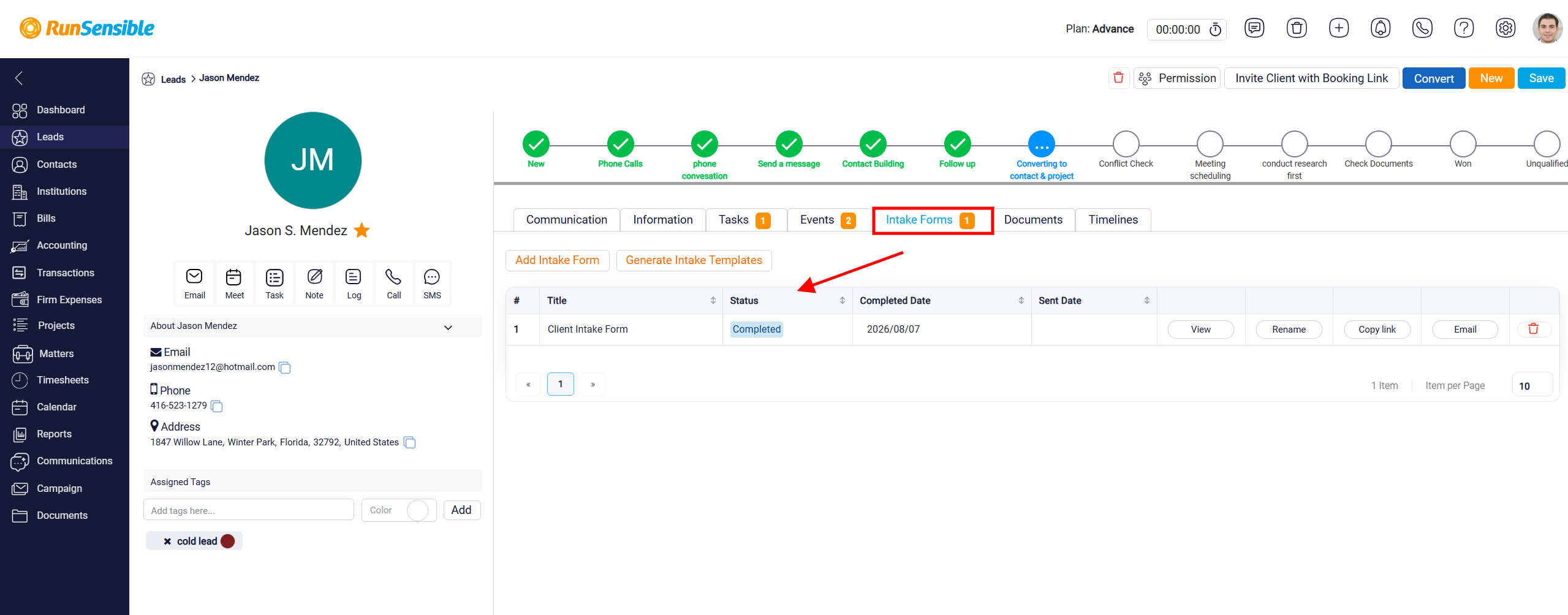Copy the email address to clipboard
1568x615 pixels.
click(285, 368)
